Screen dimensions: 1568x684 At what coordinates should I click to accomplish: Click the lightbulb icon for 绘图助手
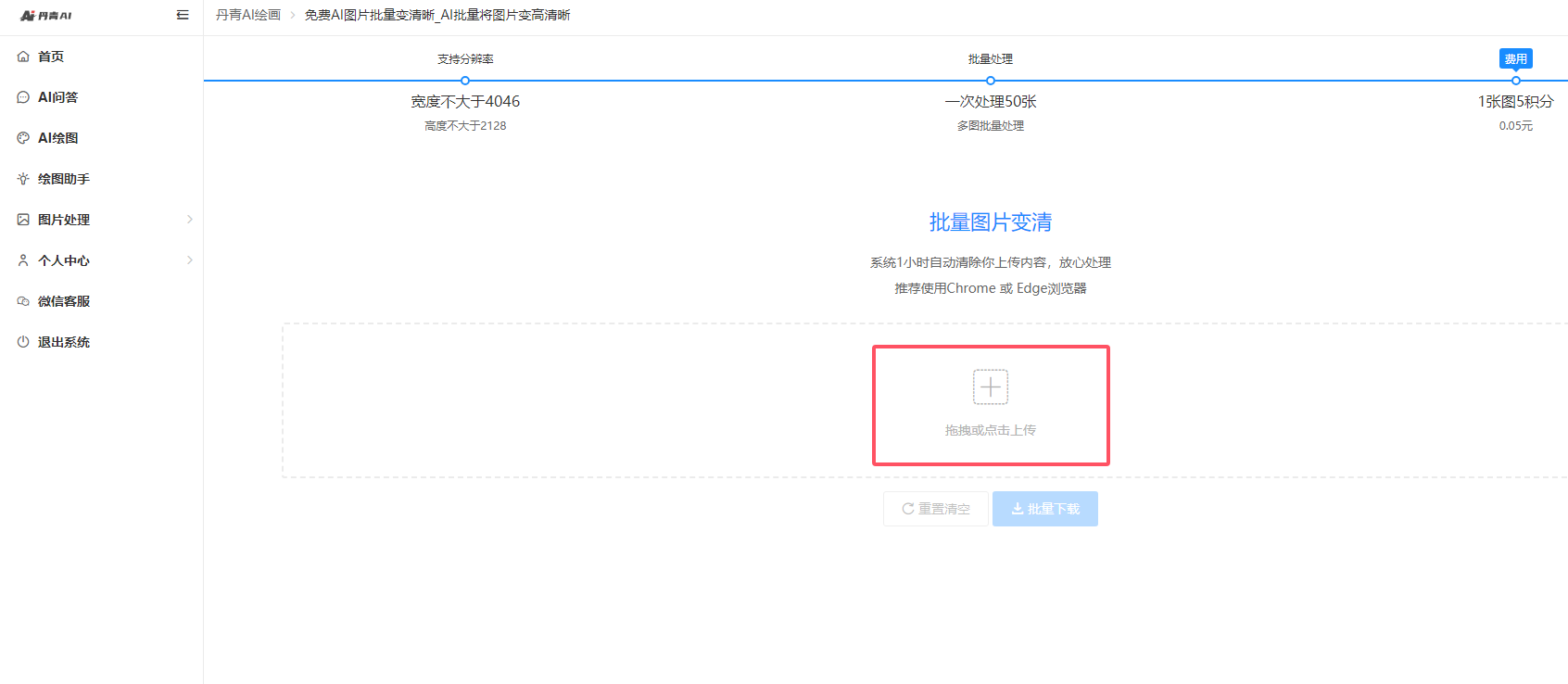click(x=23, y=179)
